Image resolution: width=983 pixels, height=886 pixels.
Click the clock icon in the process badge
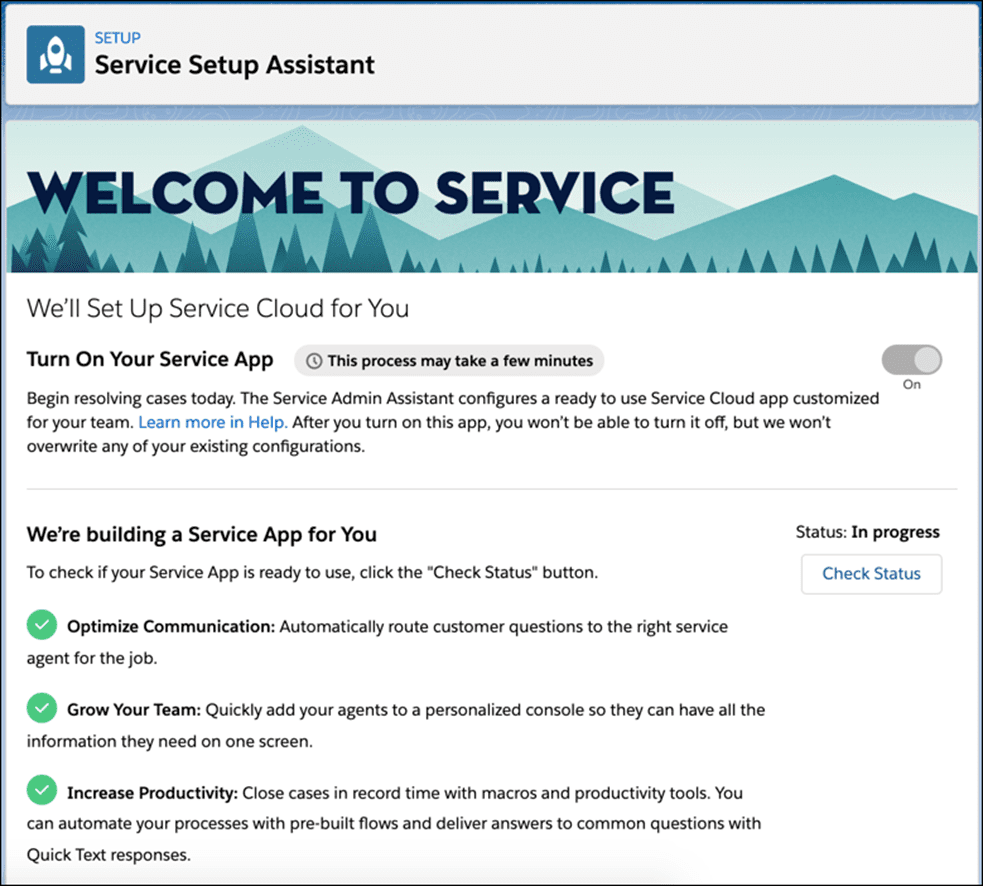click(x=314, y=361)
